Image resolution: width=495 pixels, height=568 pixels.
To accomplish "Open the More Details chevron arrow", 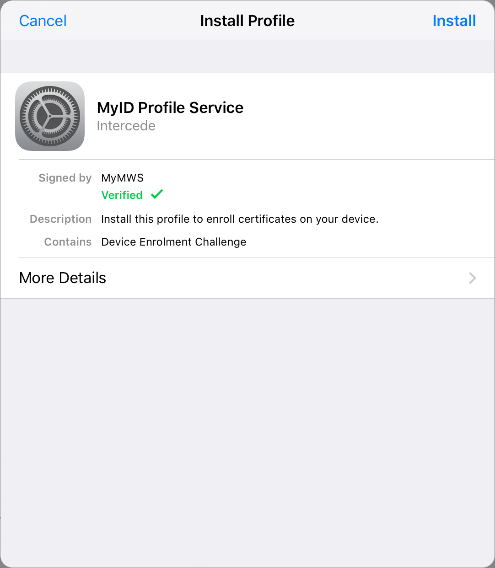I will pyautogui.click(x=472, y=278).
